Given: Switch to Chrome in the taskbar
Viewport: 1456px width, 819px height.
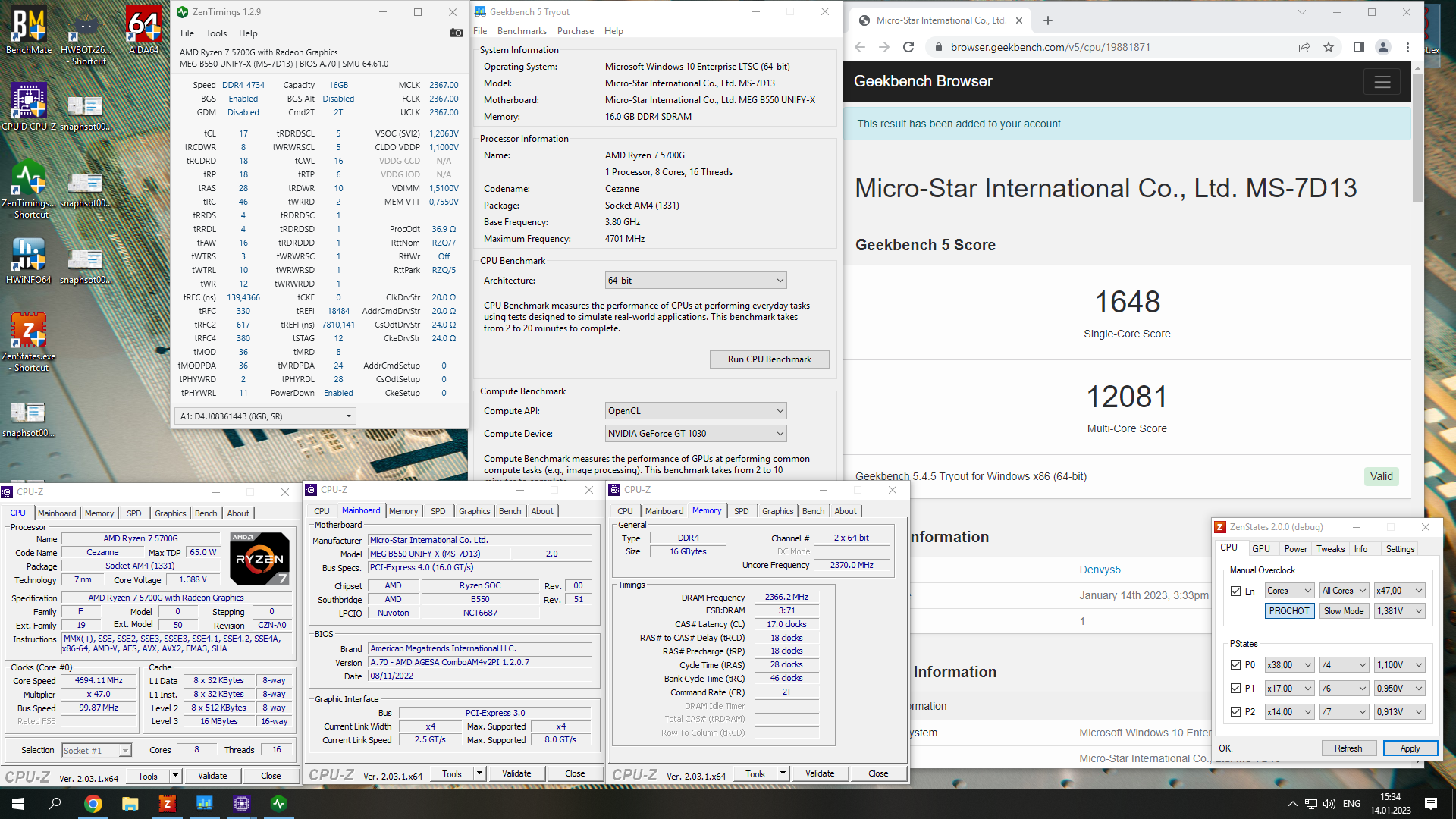Looking at the screenshot, I should (93, 804).
